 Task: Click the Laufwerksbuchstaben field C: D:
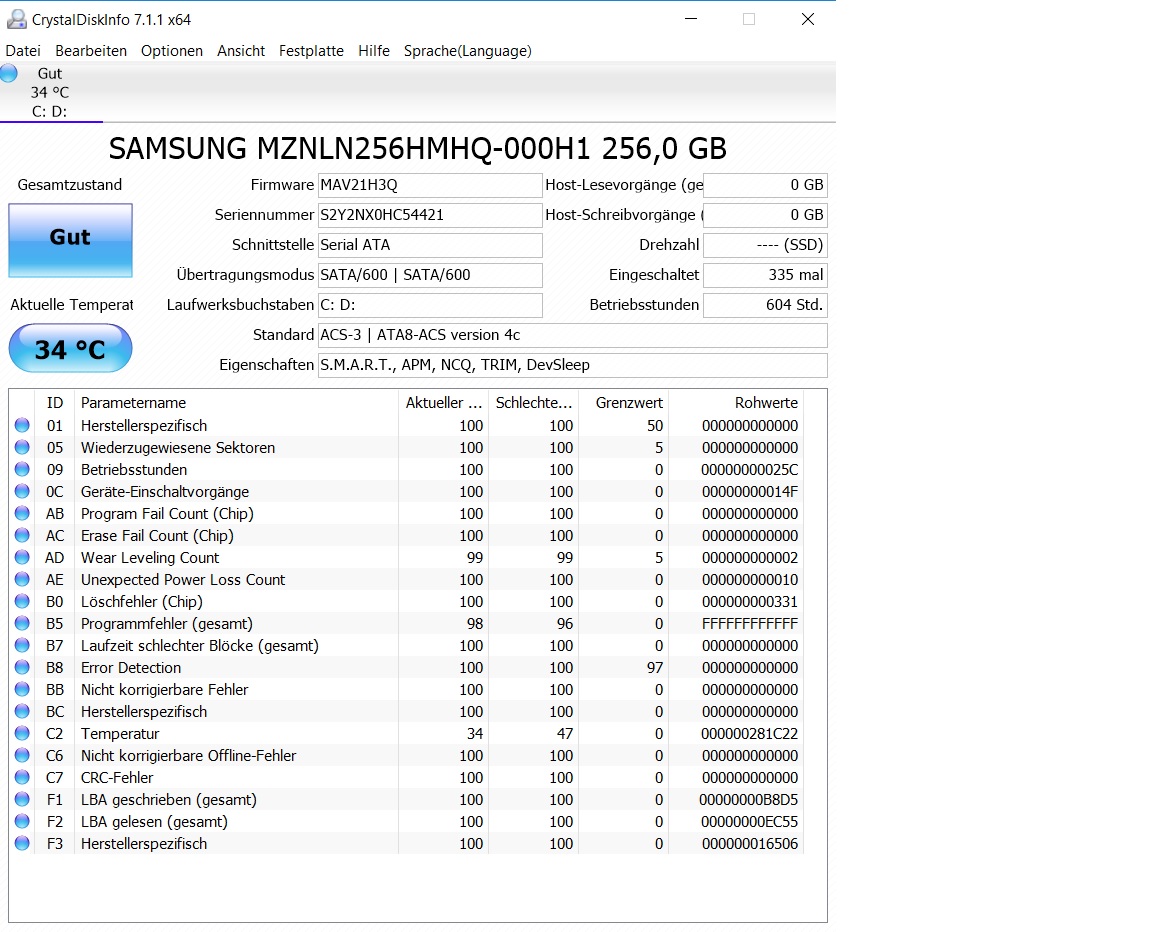click(x=430, y=306)
